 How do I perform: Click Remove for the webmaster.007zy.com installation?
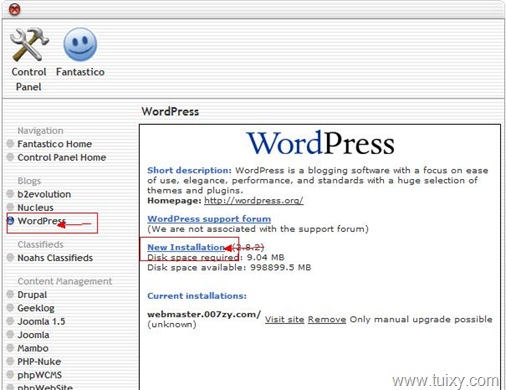point(327,319)
